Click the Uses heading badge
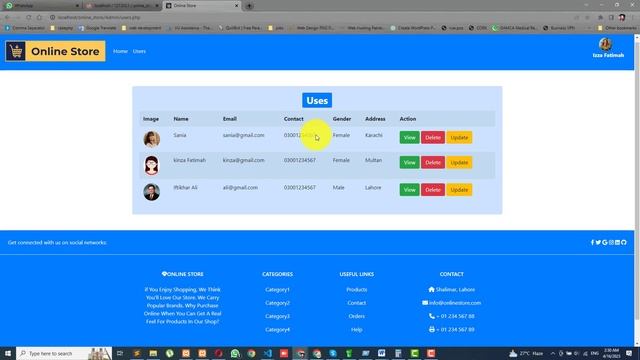This screenshot has height=360, width=640. tap(317, 100)
